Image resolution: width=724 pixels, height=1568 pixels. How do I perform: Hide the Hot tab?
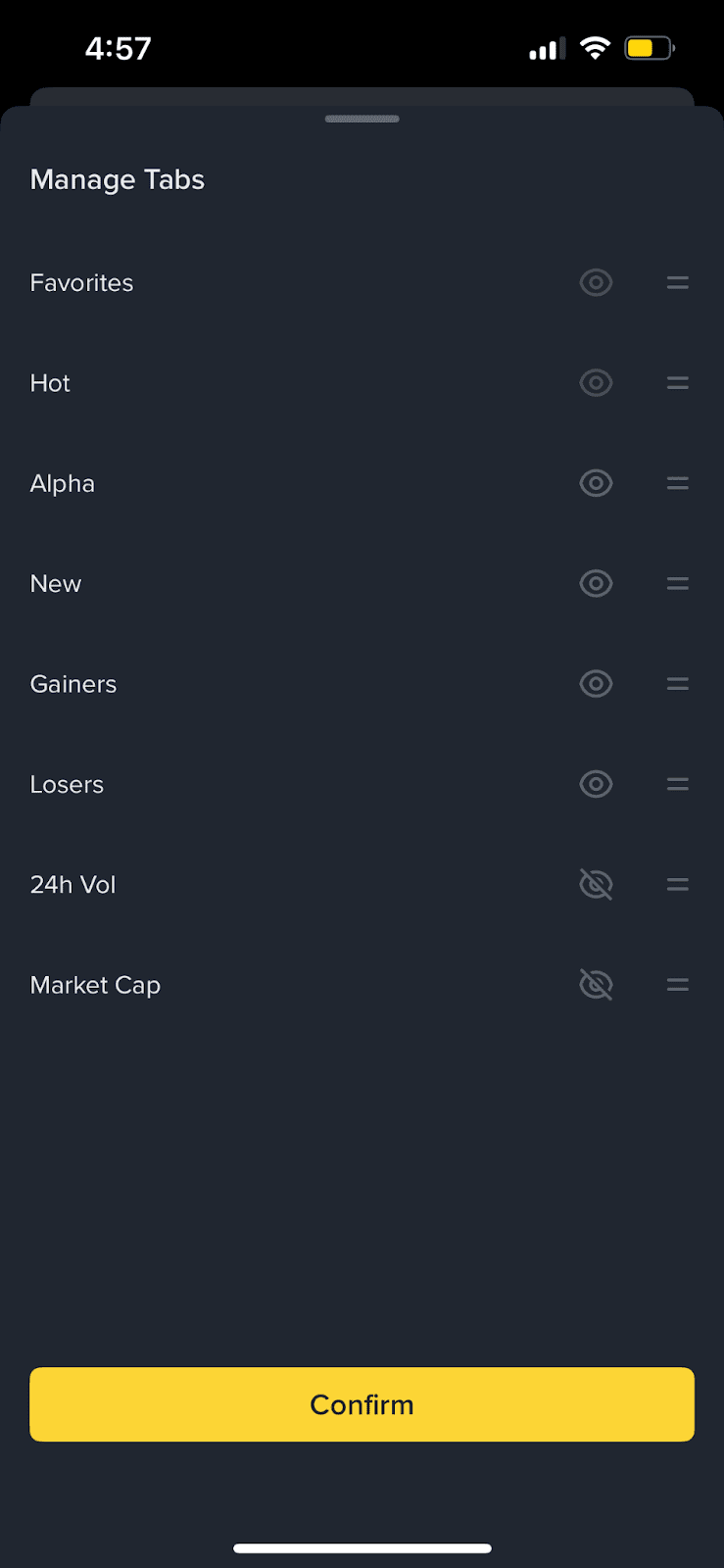596,383
